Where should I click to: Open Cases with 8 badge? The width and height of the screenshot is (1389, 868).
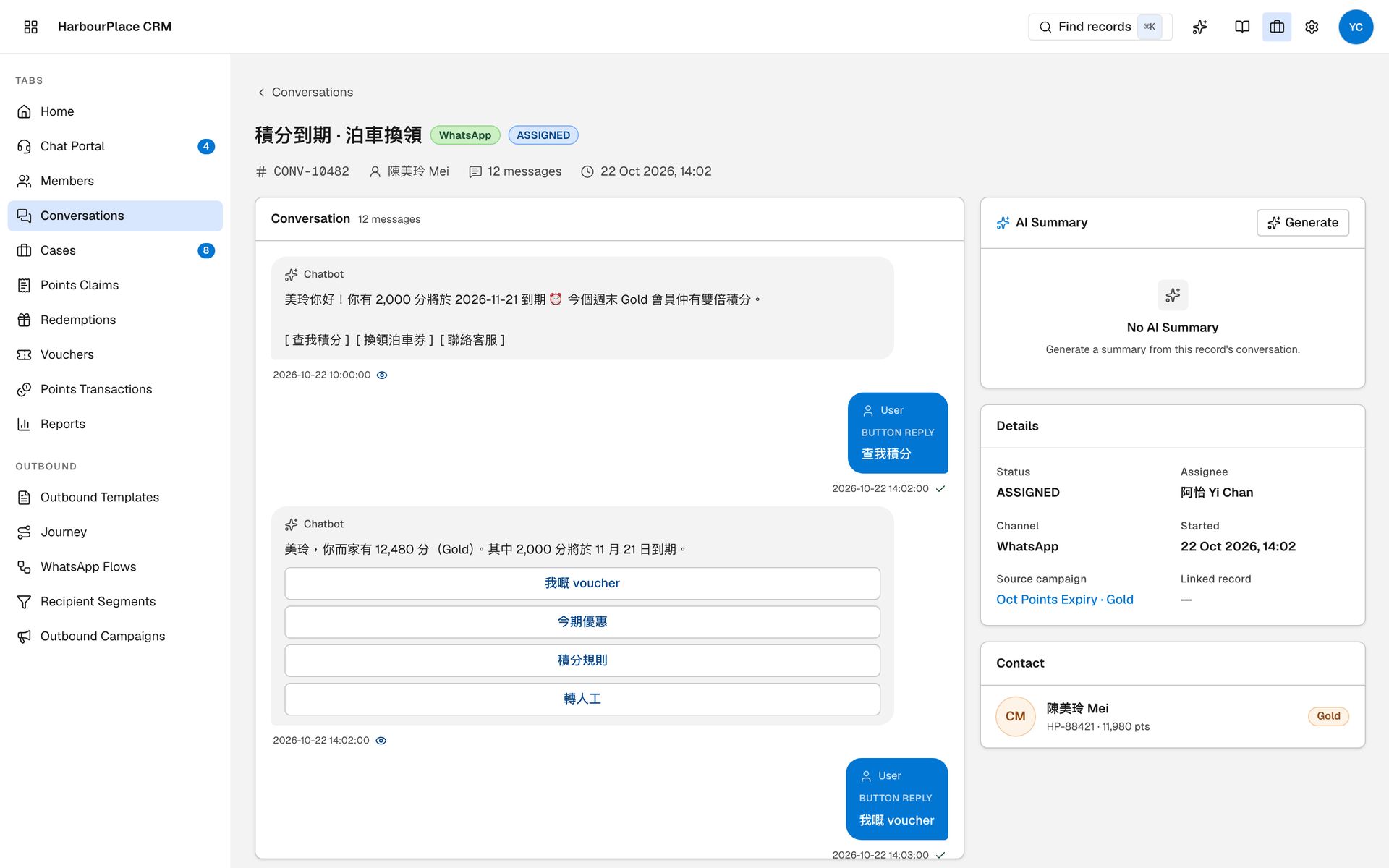(115, 250)
